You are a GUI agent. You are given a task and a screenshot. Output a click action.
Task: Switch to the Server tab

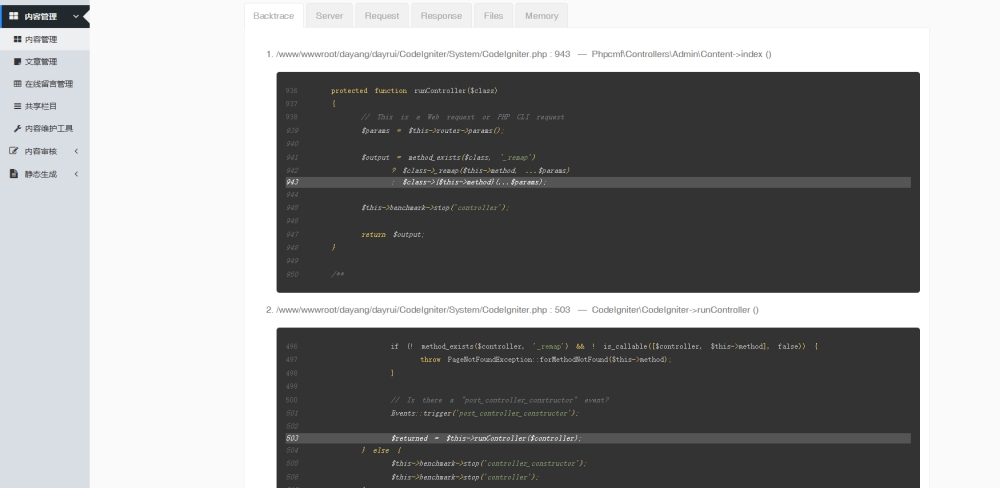[329, 16]
